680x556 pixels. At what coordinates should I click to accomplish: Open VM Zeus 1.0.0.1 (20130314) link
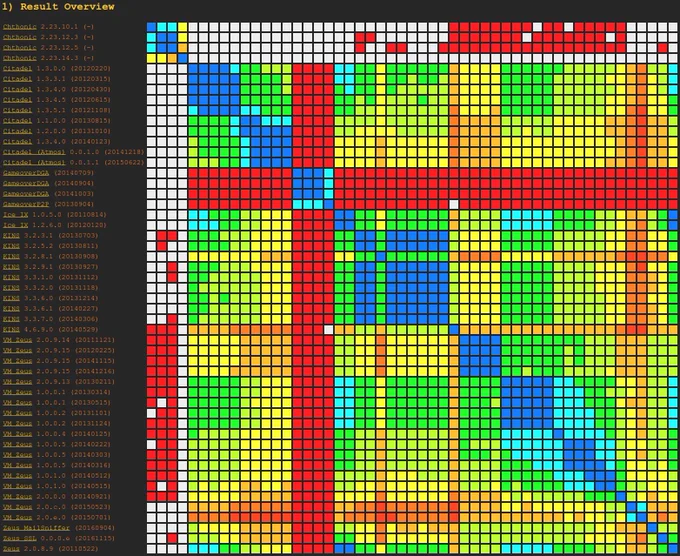pyautogui.click(x=17, y=392)
